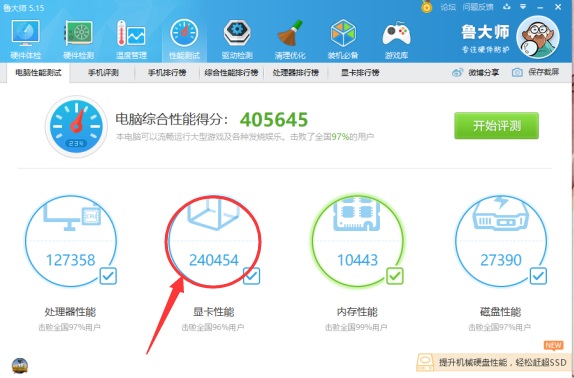
Task: Toggle the green 内存性能 checkbox
Action: (395, 276)
